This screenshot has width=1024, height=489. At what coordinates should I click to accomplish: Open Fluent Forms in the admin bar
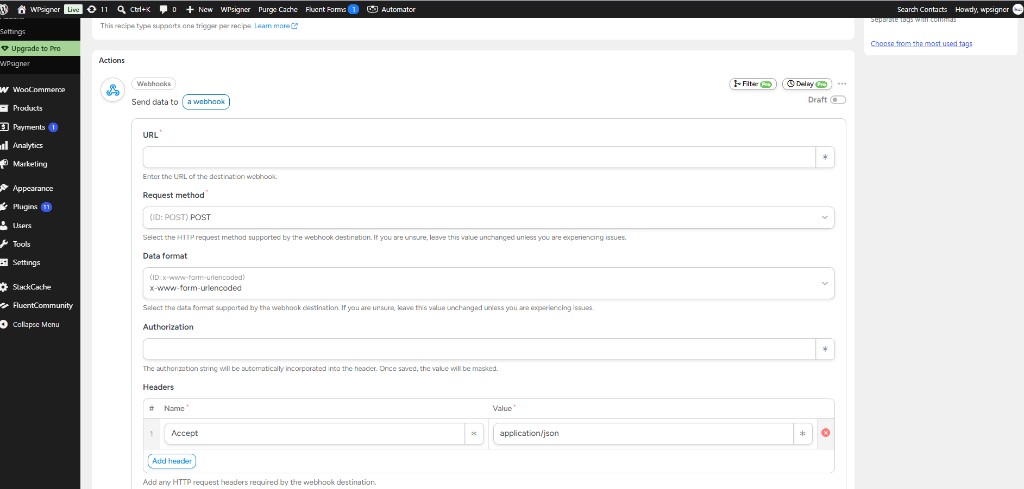(332, 9)
